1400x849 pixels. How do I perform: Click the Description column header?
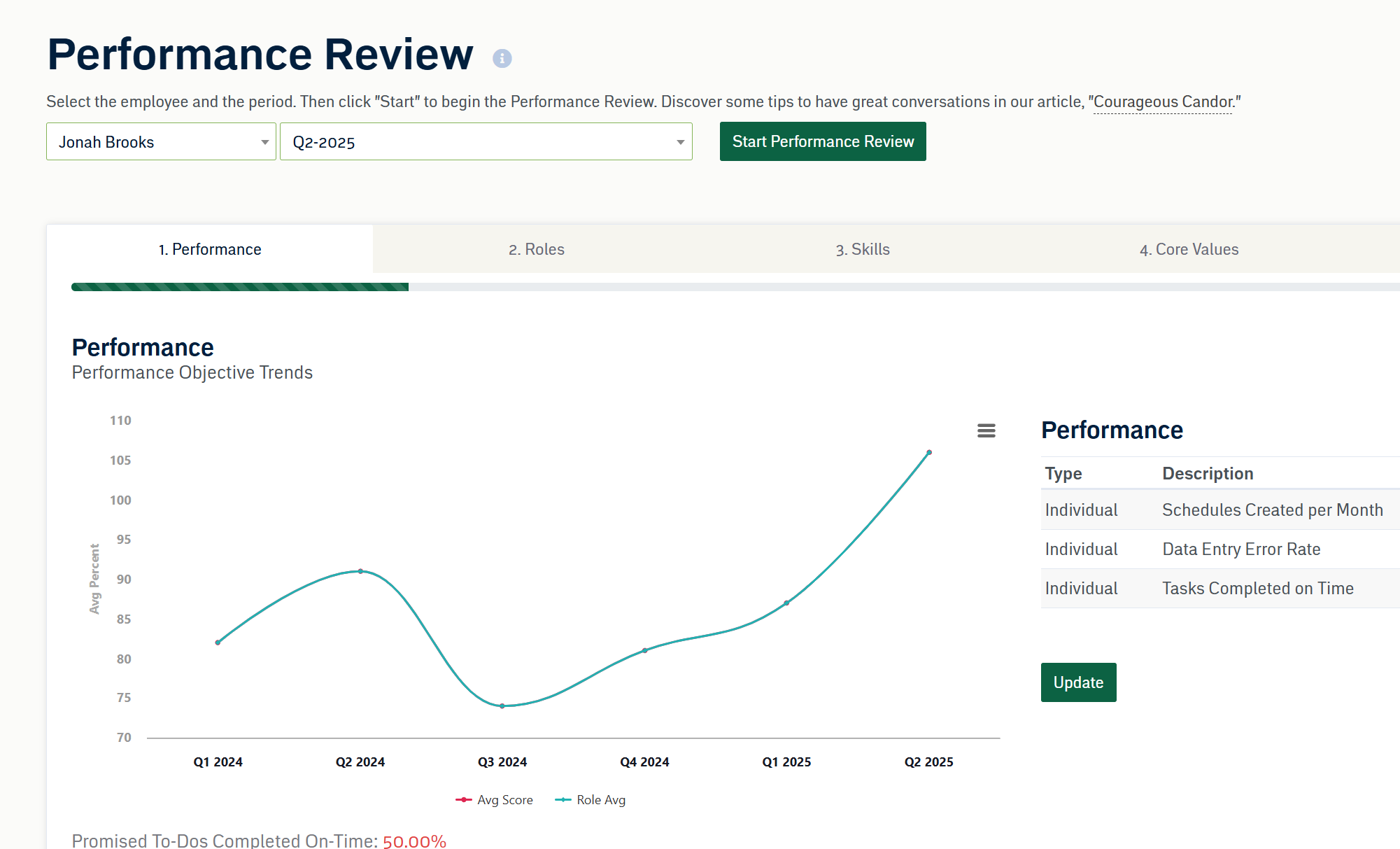click(1208, 474)
